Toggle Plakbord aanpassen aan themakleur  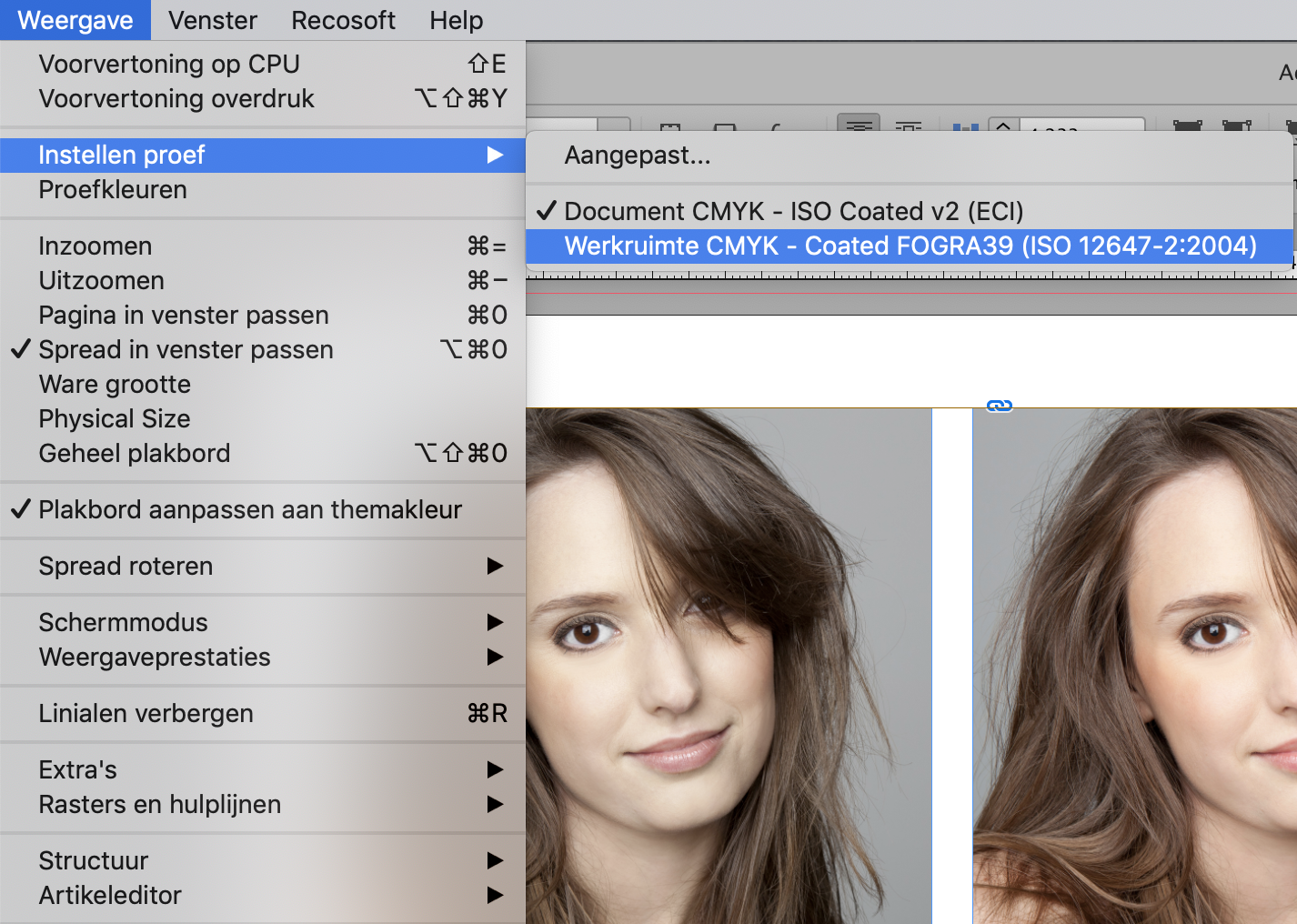coord(263,509)
